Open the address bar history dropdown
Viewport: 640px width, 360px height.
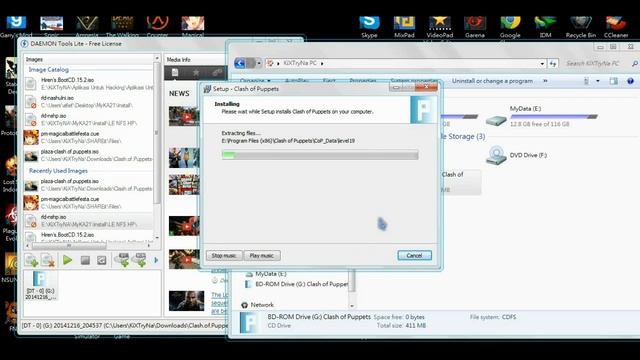pyautogui.click(x=542, y=64)
